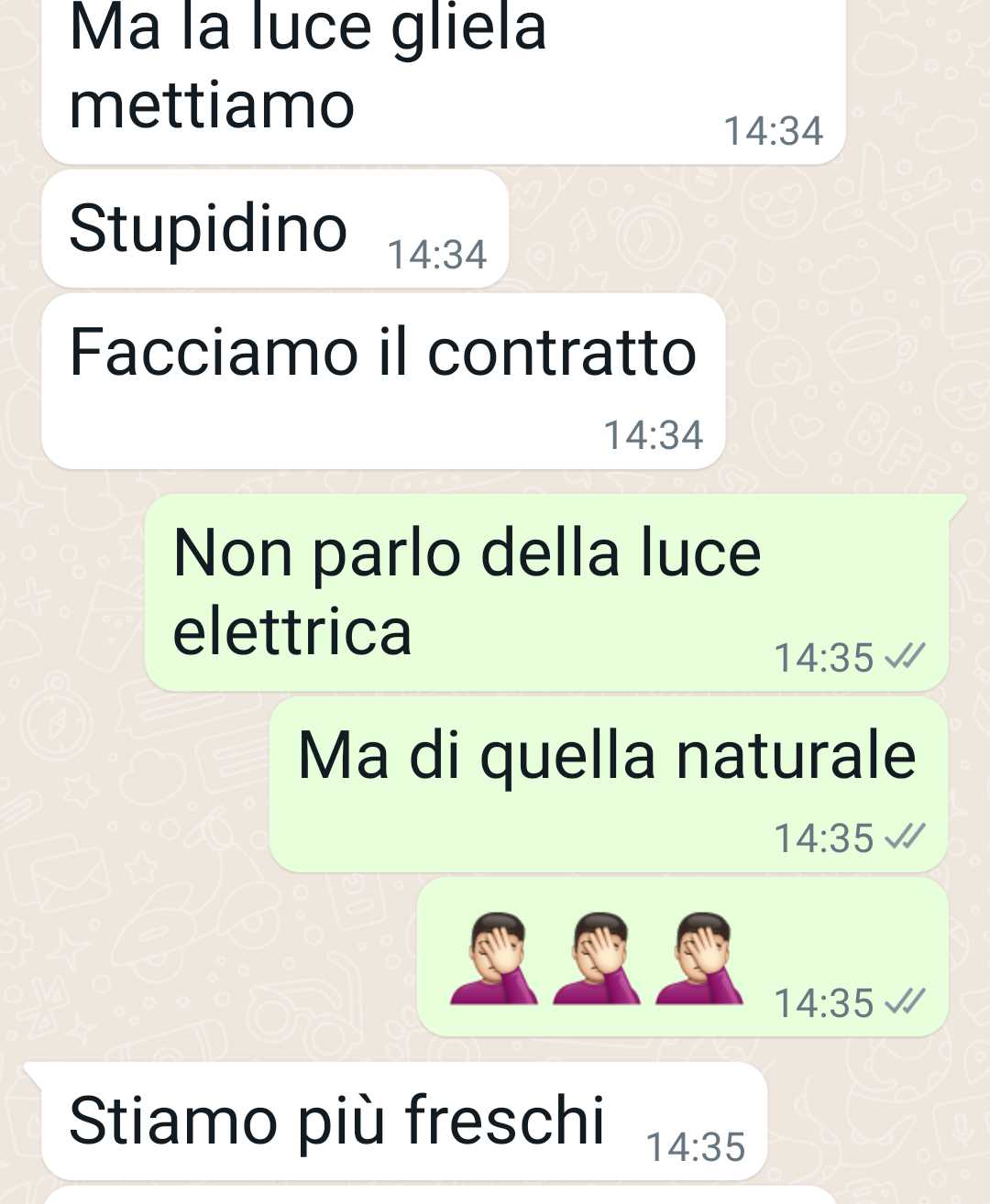Click the 14:34 timestamp under 'Facciamo il contratto'
The width and height of the screenshot is (990, 1204).
[x=653, y=434]
